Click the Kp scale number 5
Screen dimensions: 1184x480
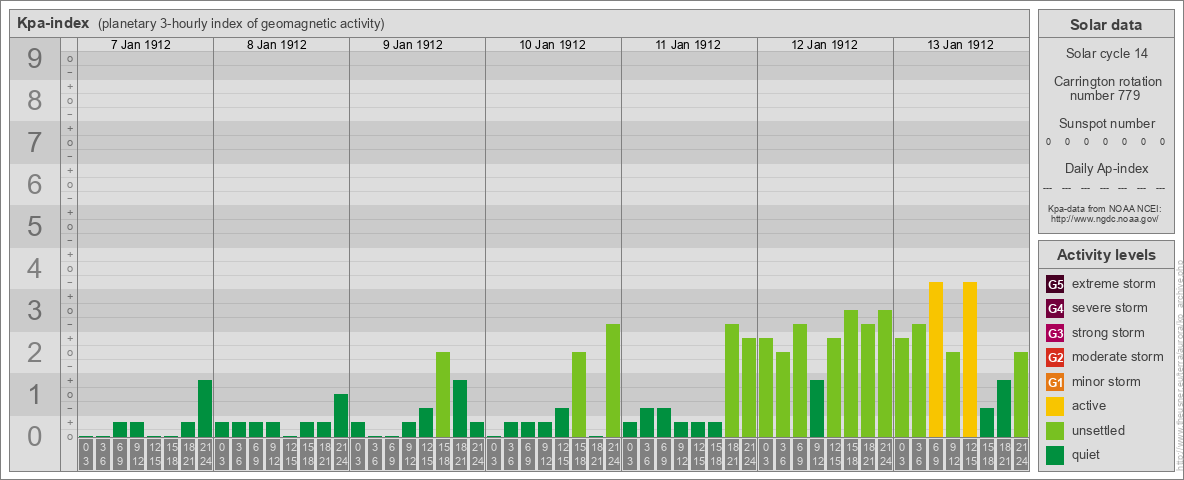(x=34, y=226)
